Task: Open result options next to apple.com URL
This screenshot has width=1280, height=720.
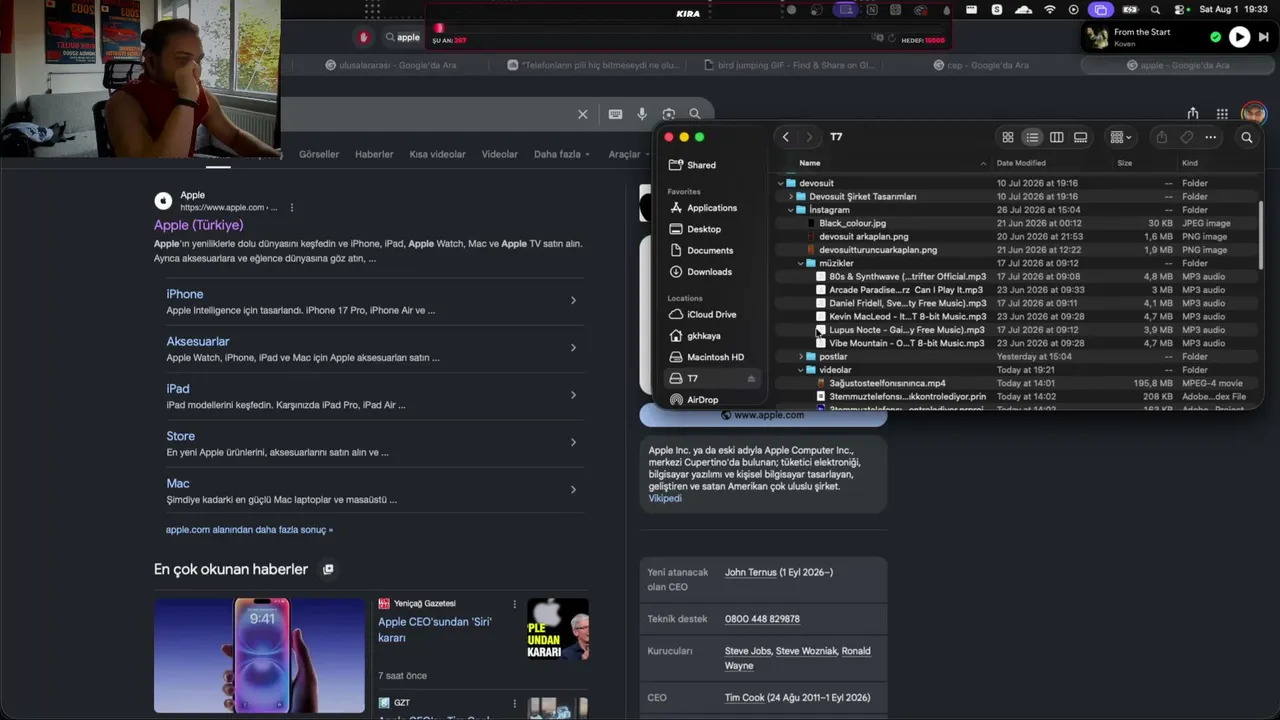Action: pyautogui.click(x=292, y=208)
